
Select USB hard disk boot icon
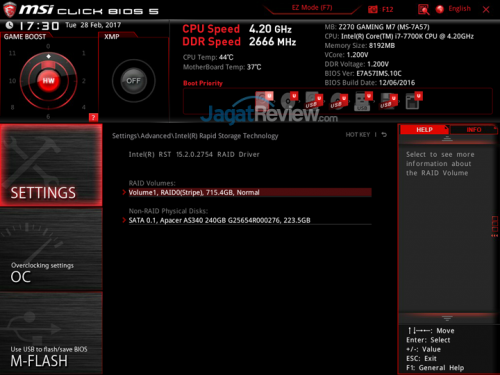[314, 101]
